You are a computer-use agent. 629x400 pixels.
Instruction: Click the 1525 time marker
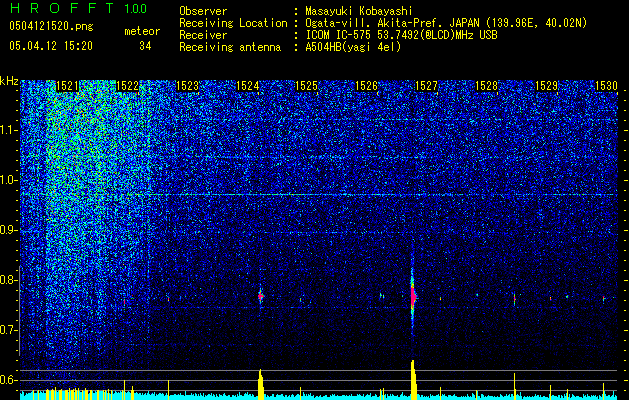click(x=306, y=86)
